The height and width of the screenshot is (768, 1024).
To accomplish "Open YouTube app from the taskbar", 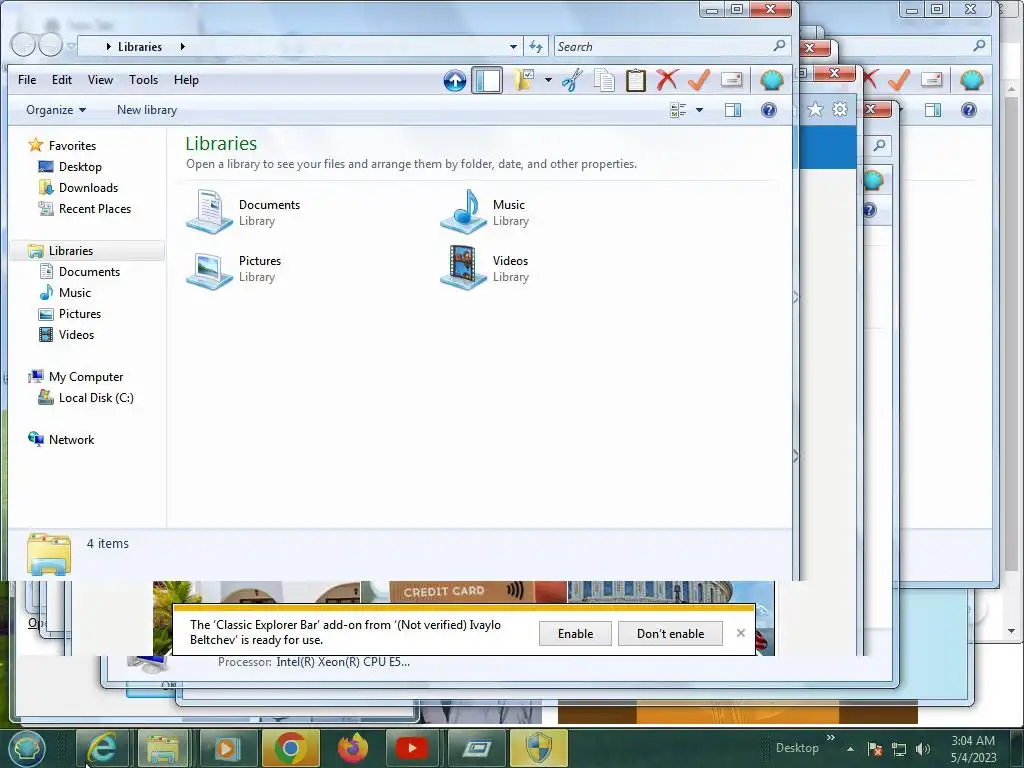I will (x=412, y=748).
